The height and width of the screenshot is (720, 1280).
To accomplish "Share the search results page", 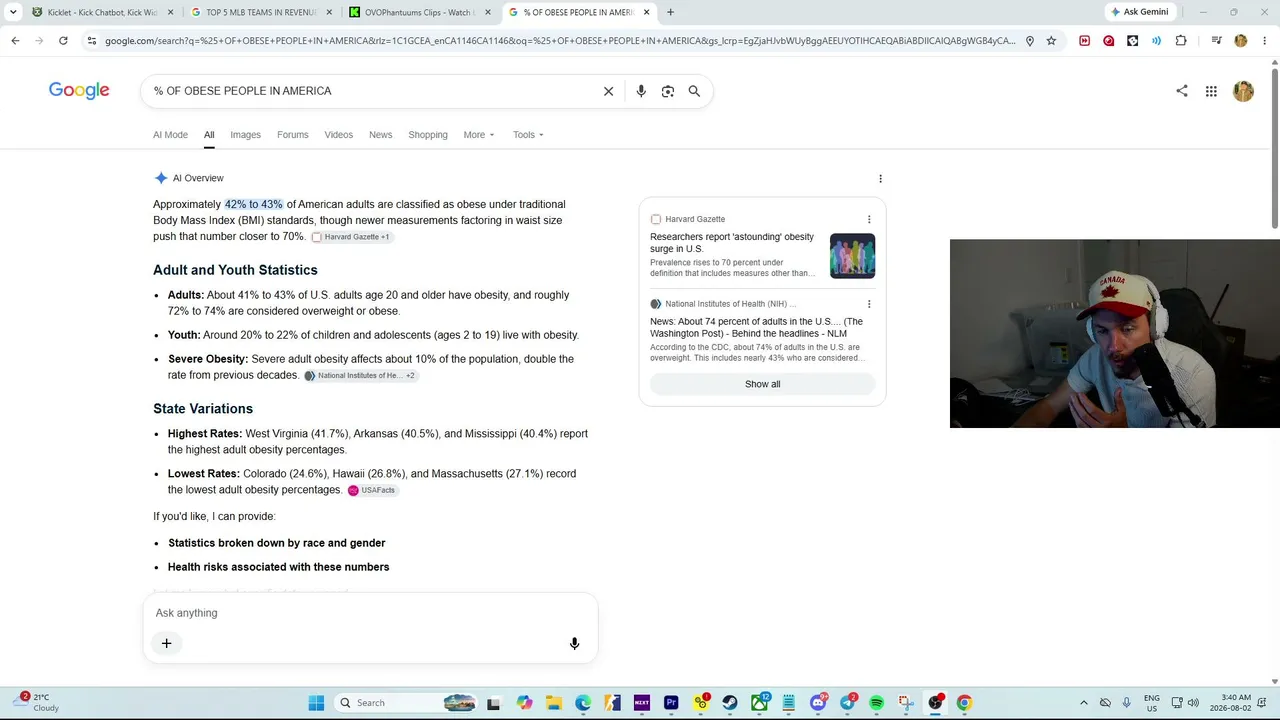I will coord(1182,91).
